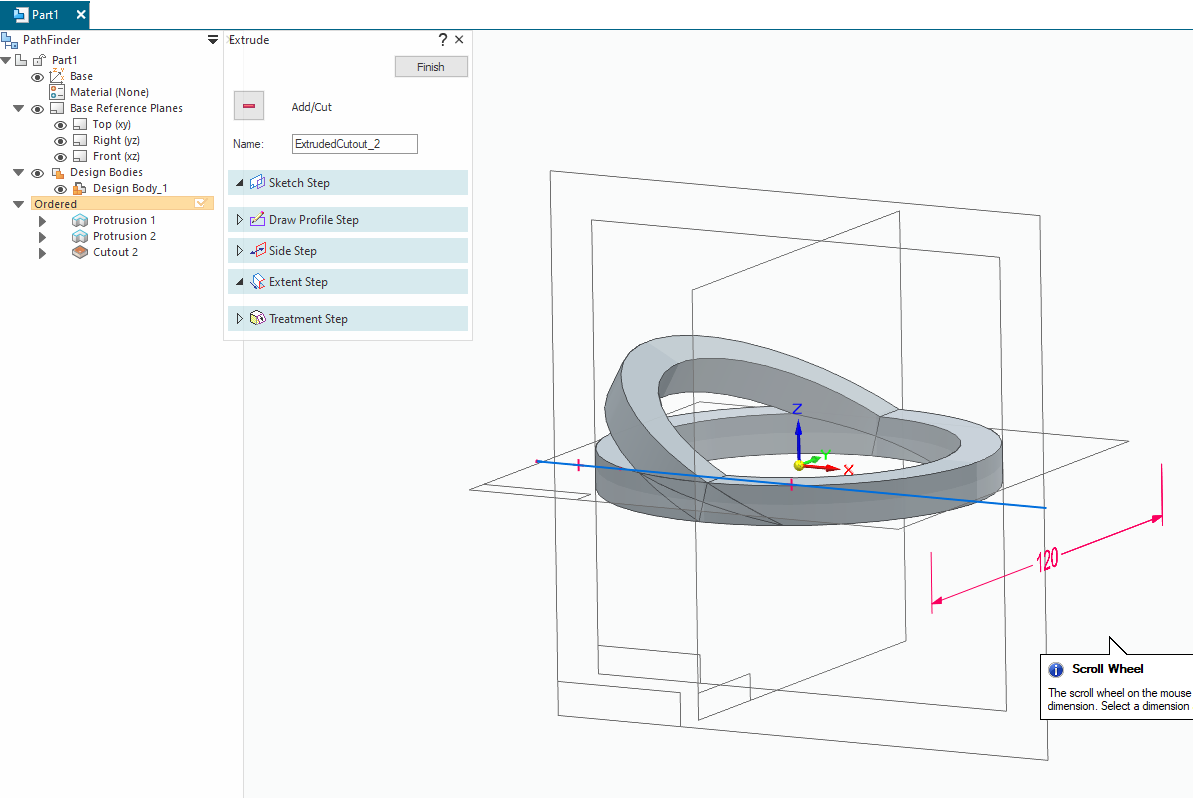Click the Draw Profile Step icon
The height and width of the screenshot is (798, 1193).
tap(257, 219)
